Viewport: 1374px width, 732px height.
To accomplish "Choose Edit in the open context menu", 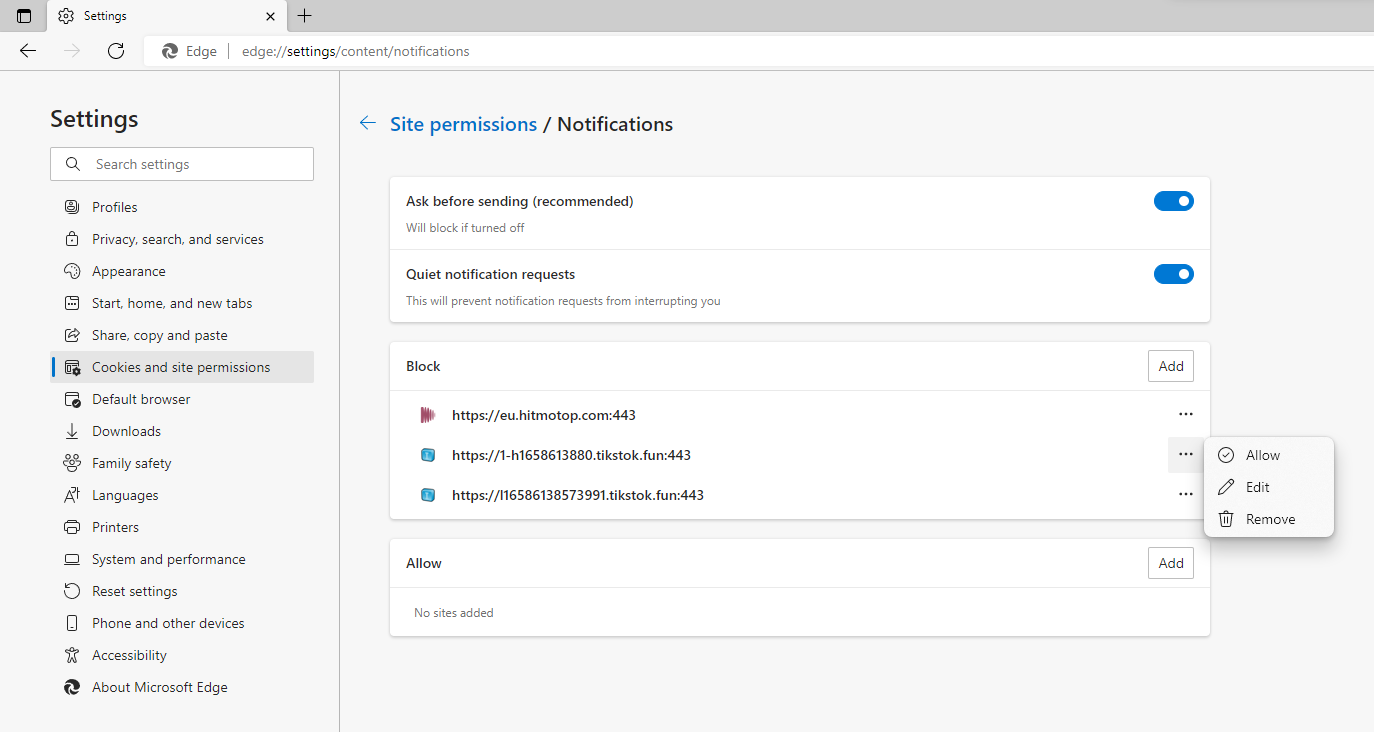I will pyautogui.click(x=1255, y=486).
